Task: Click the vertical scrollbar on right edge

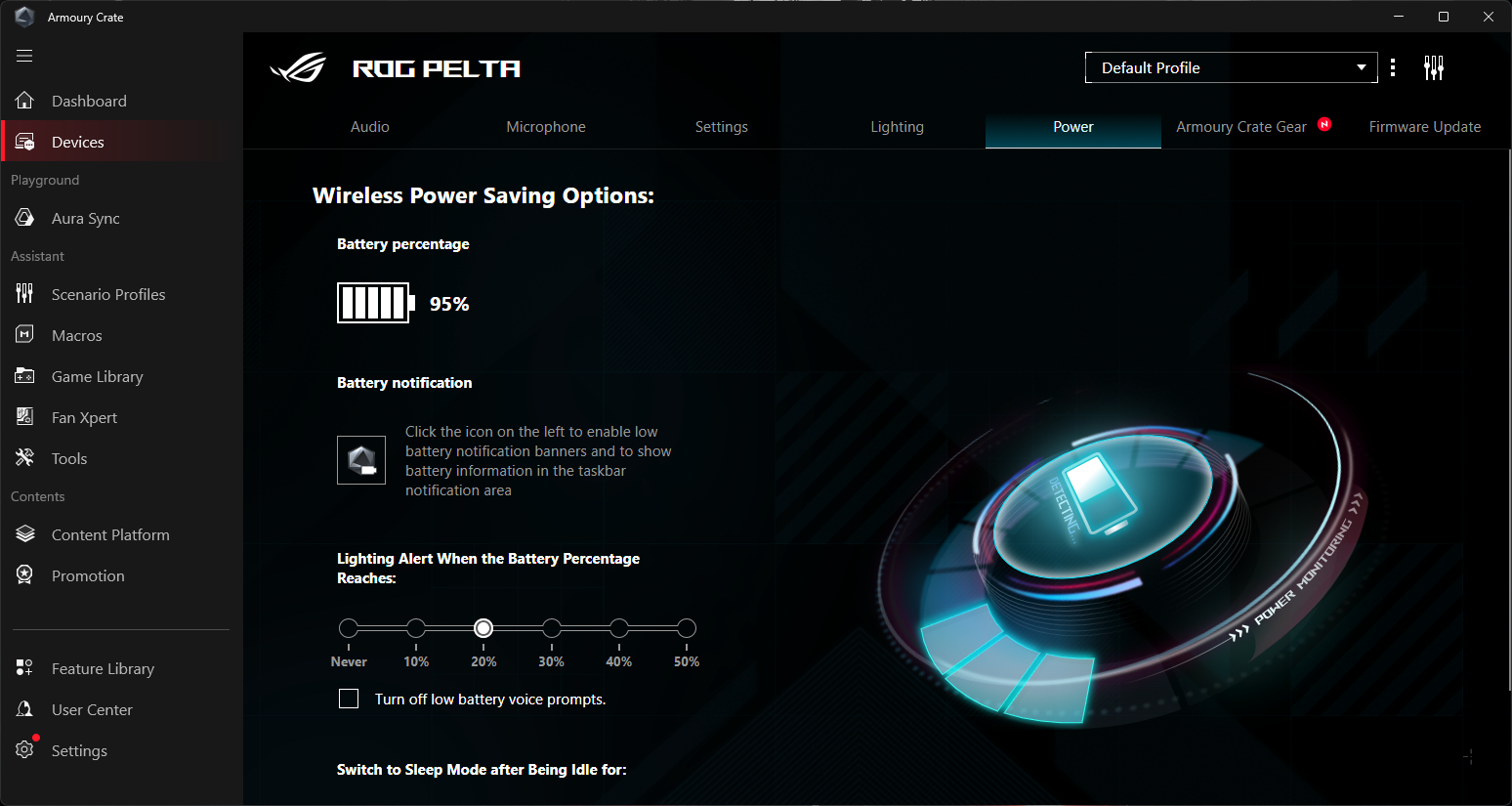Action: (x=1507, y=391)
